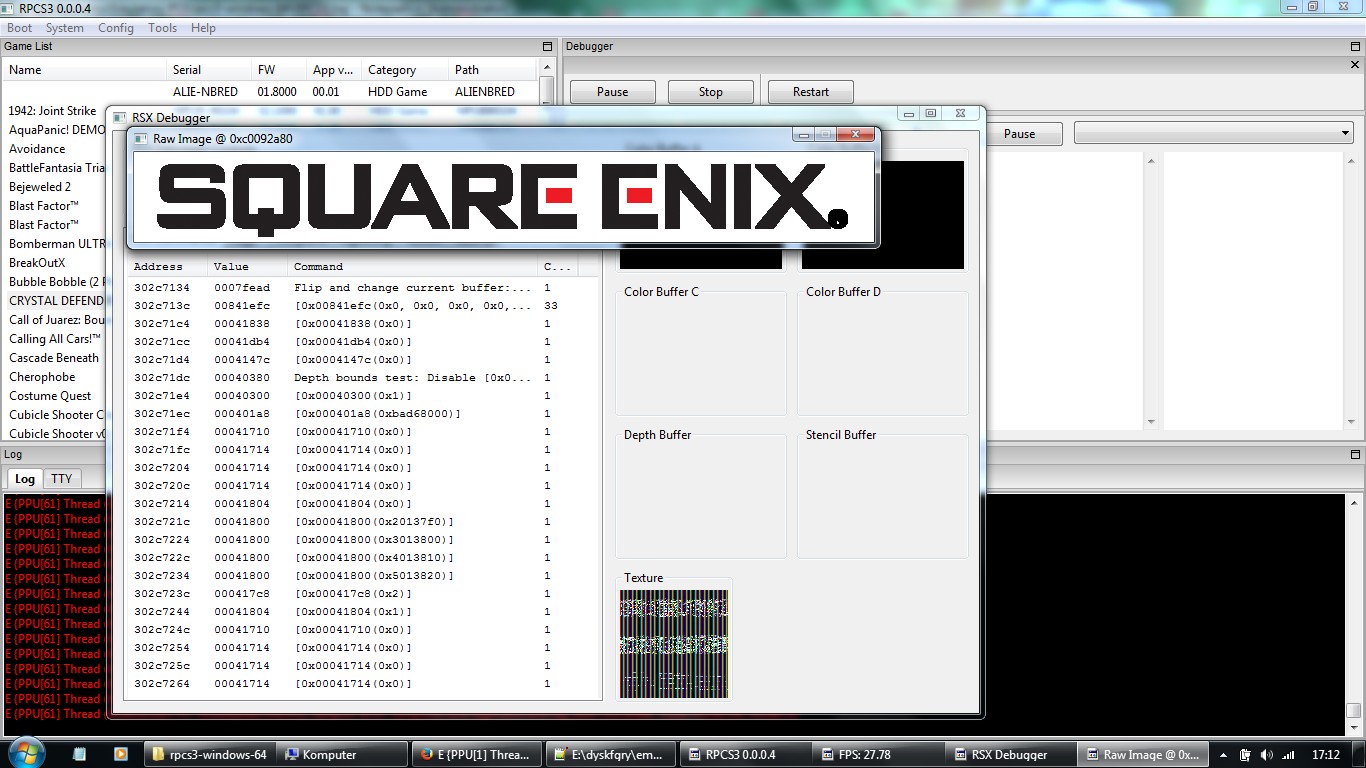The height and width of the screenshot is (768, 1366).
Task: Sort the game list by Serial column
Action: (187, 70)
